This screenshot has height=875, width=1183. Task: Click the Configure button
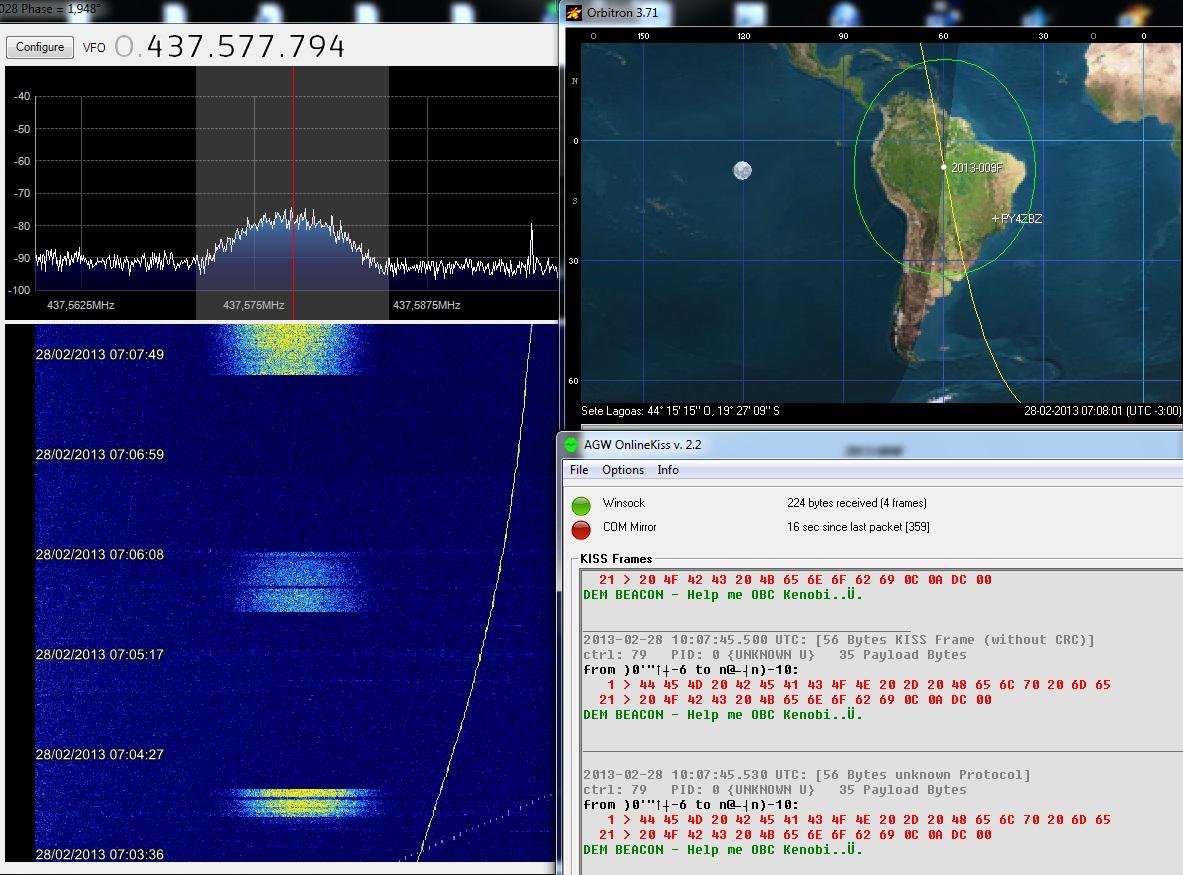[x=40, y=47]
